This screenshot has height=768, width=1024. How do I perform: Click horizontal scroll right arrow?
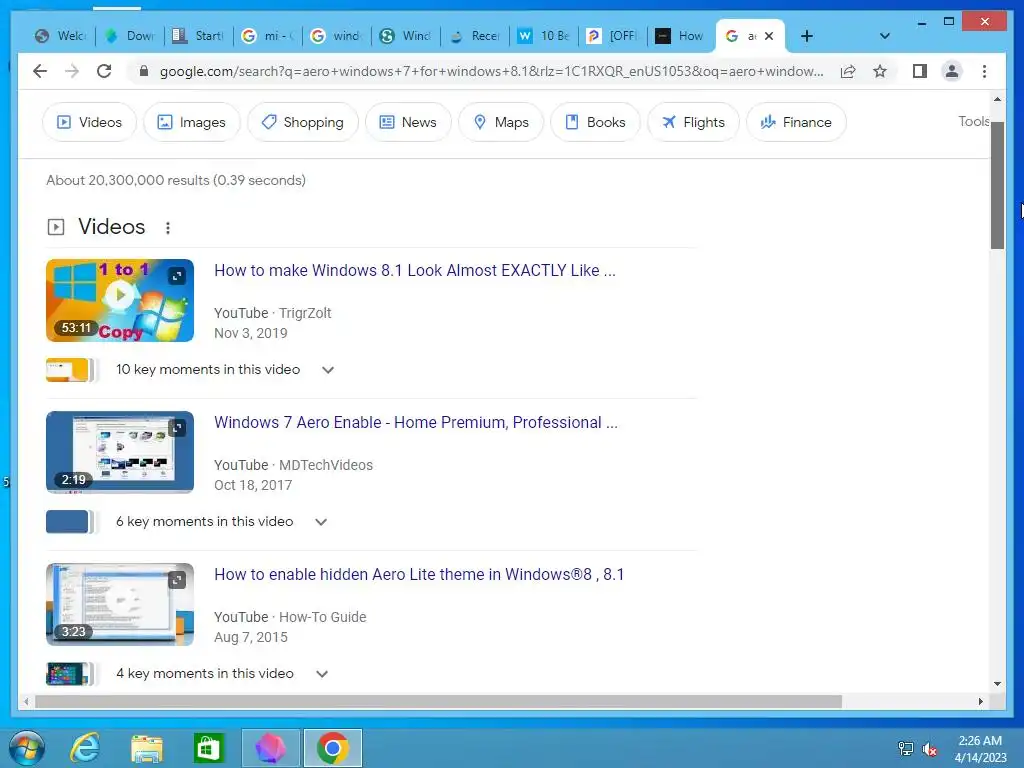(x=980, y=701)
